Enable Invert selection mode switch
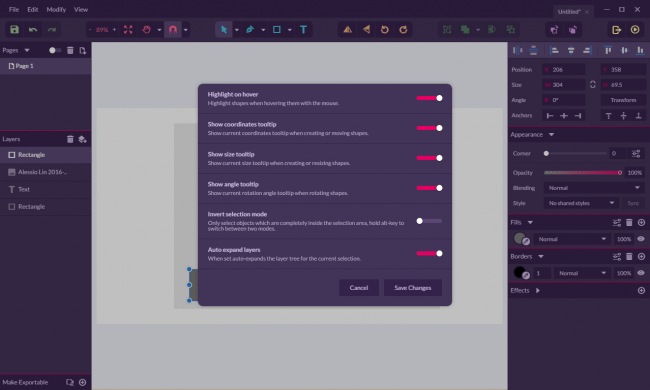This screenshot has width=650, height=390. click(429, 221)
